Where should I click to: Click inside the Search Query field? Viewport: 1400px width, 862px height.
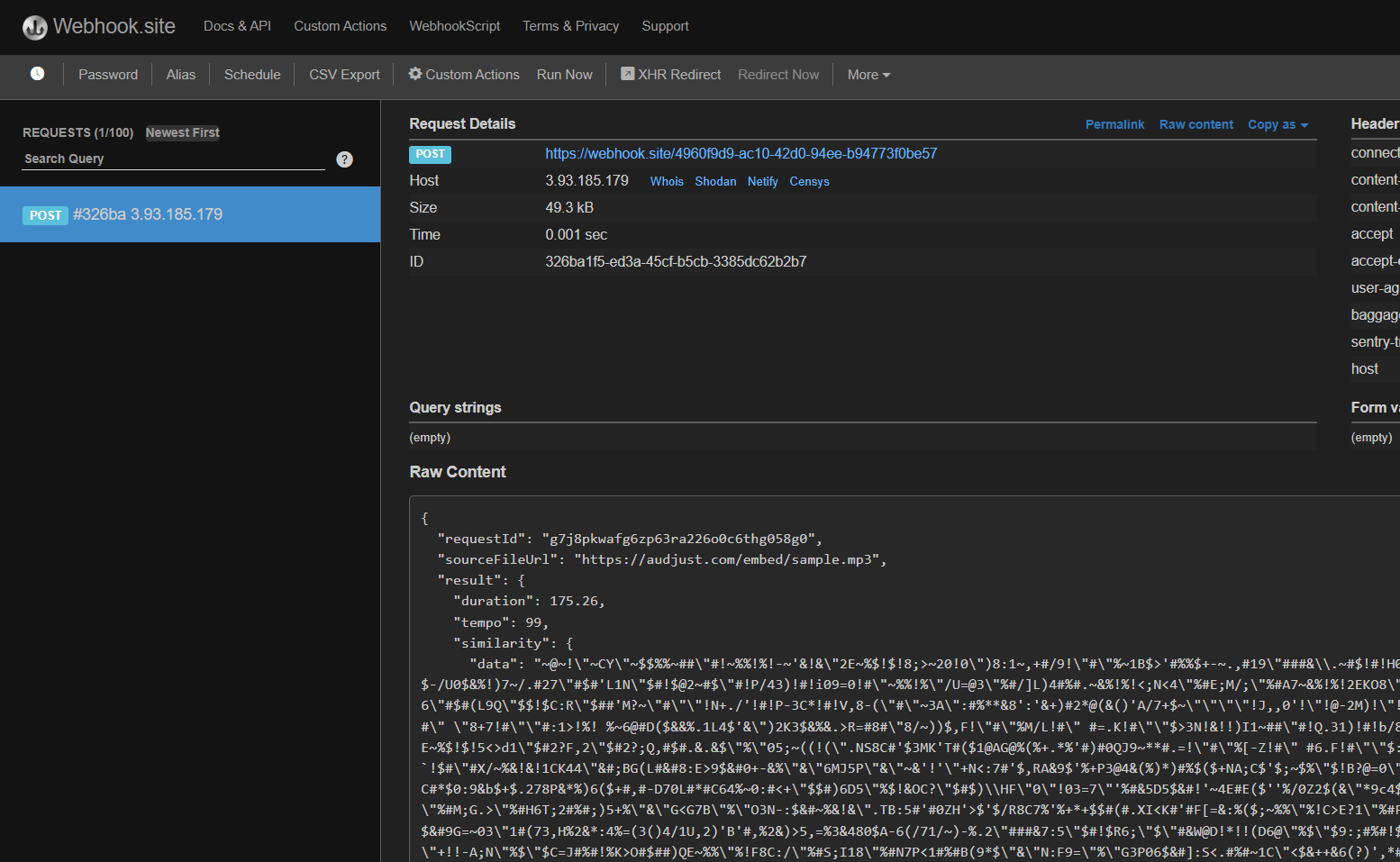173,159
